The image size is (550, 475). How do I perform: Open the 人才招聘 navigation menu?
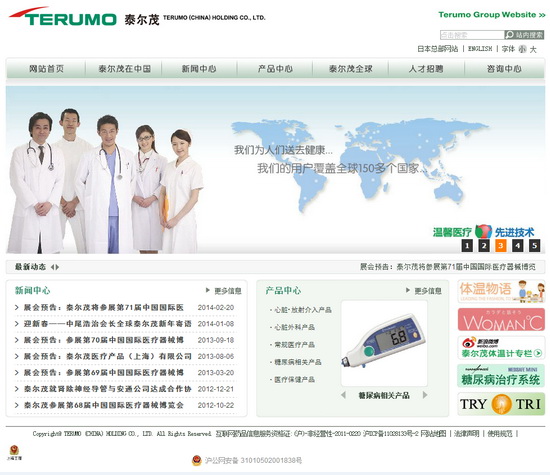[426, 69]
